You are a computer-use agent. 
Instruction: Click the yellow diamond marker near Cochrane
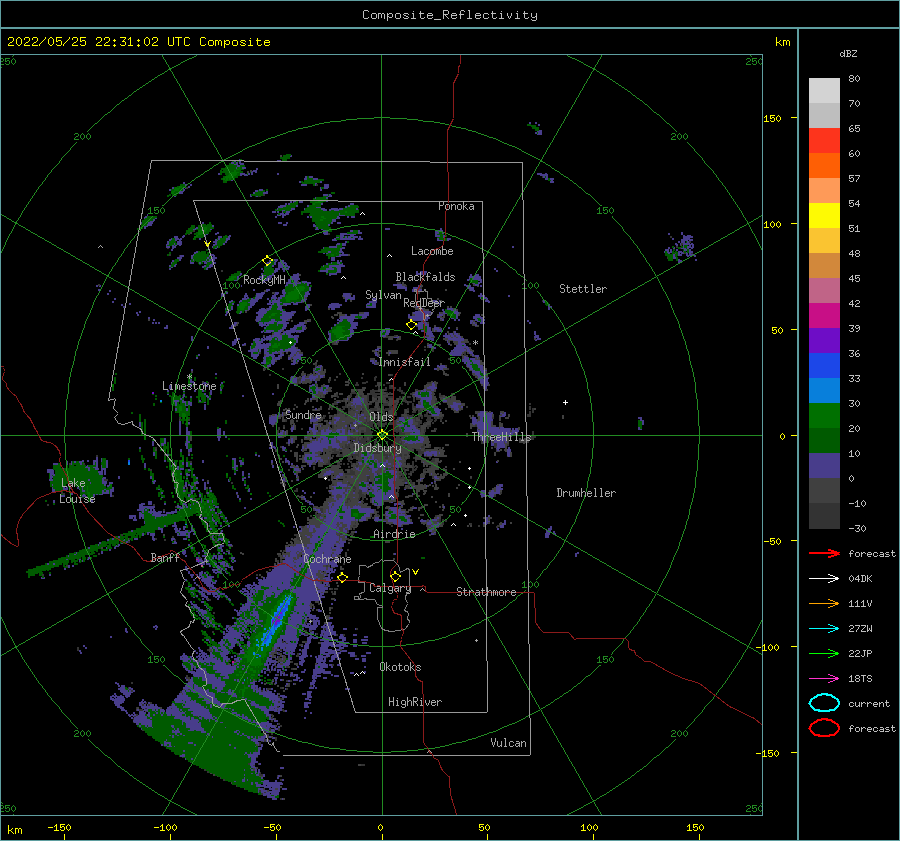342,577
